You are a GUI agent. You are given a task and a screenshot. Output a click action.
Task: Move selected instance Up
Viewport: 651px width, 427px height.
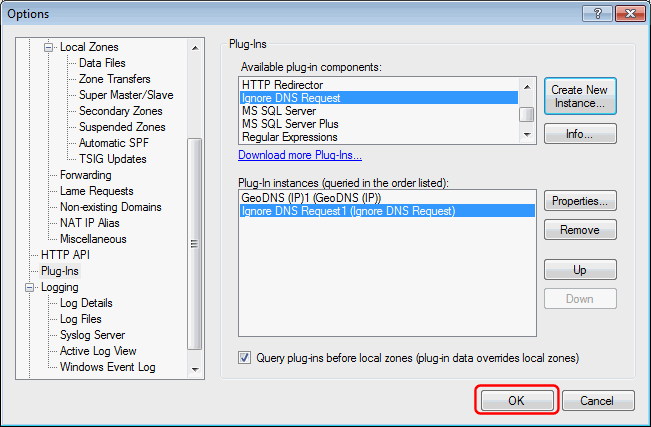point(580,270)
